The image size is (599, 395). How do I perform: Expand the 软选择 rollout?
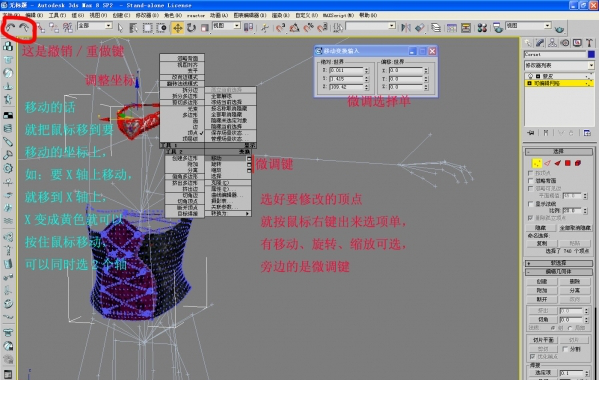558,263
